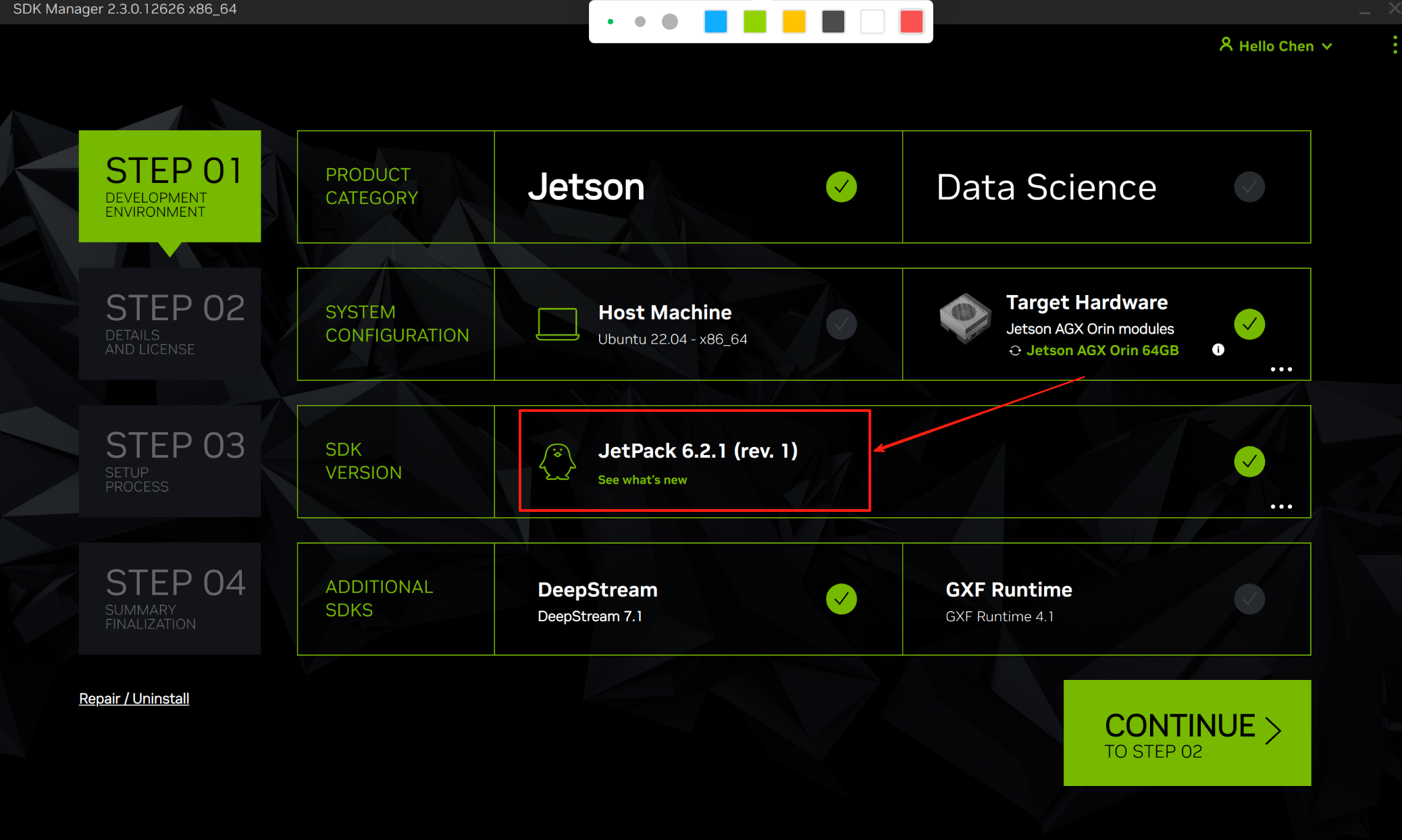Click the refresh icon beside Jetson AGX Orin 64GB
Image resolution: width=1402 pixels, height=840 pixels.
coord(1014,350)
